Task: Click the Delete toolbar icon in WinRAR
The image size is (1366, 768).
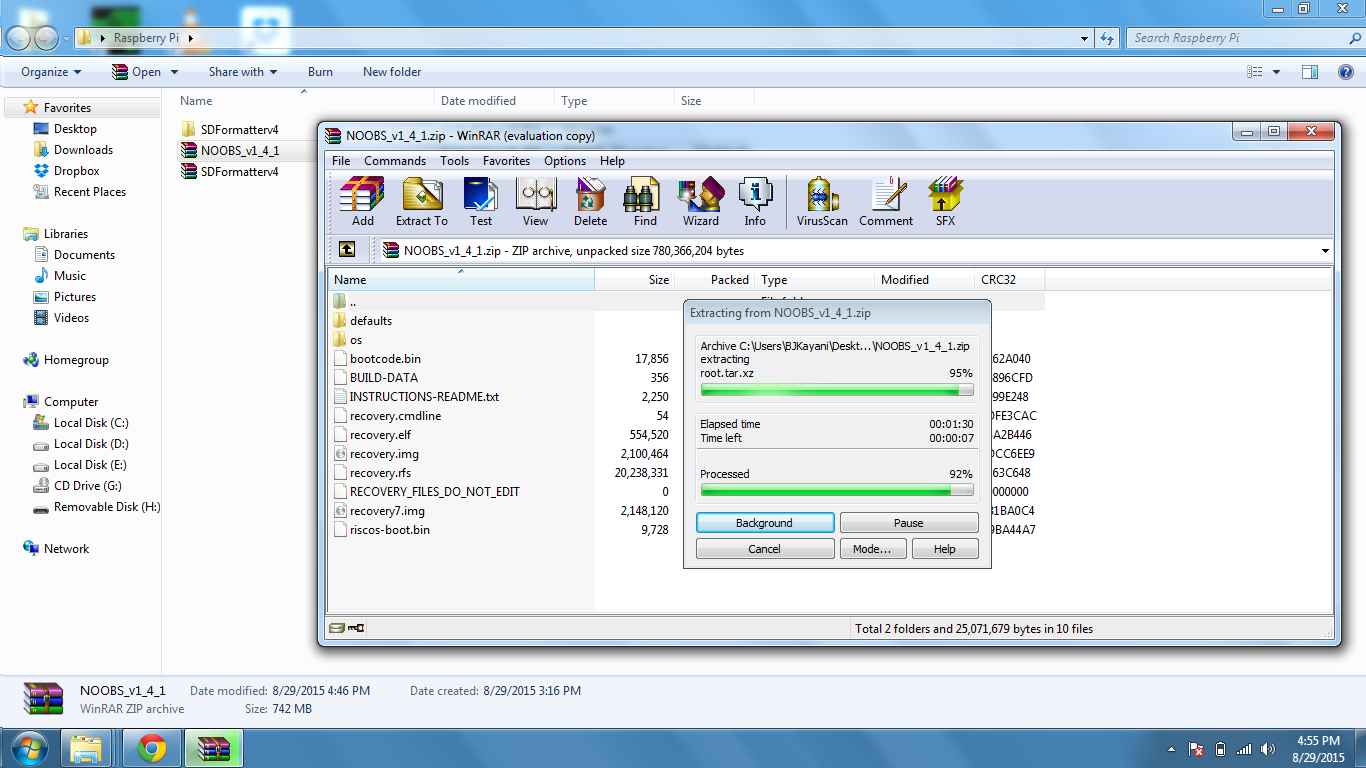Action: click(x=590, y=201)
